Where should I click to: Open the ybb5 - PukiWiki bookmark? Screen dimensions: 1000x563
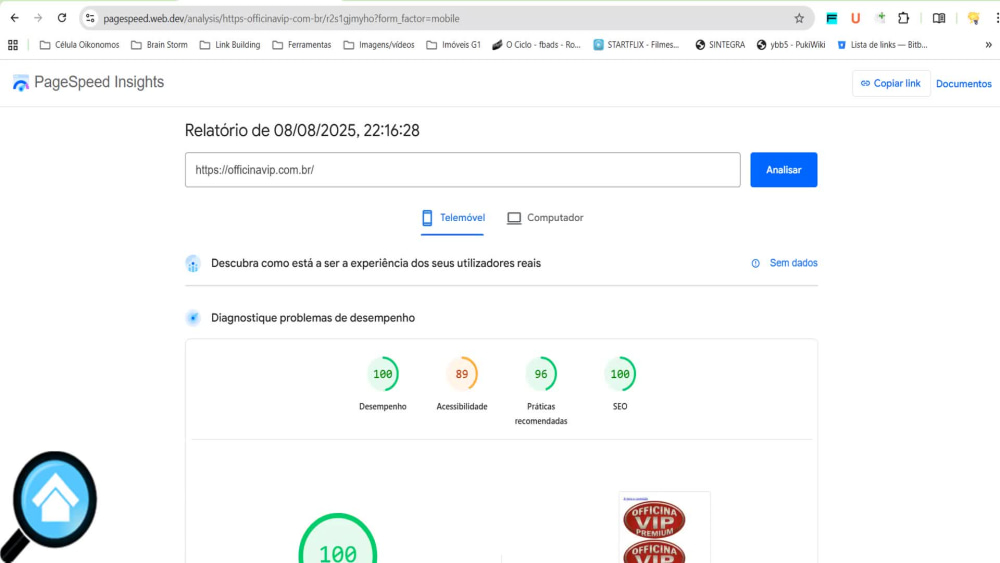(791, 45)
